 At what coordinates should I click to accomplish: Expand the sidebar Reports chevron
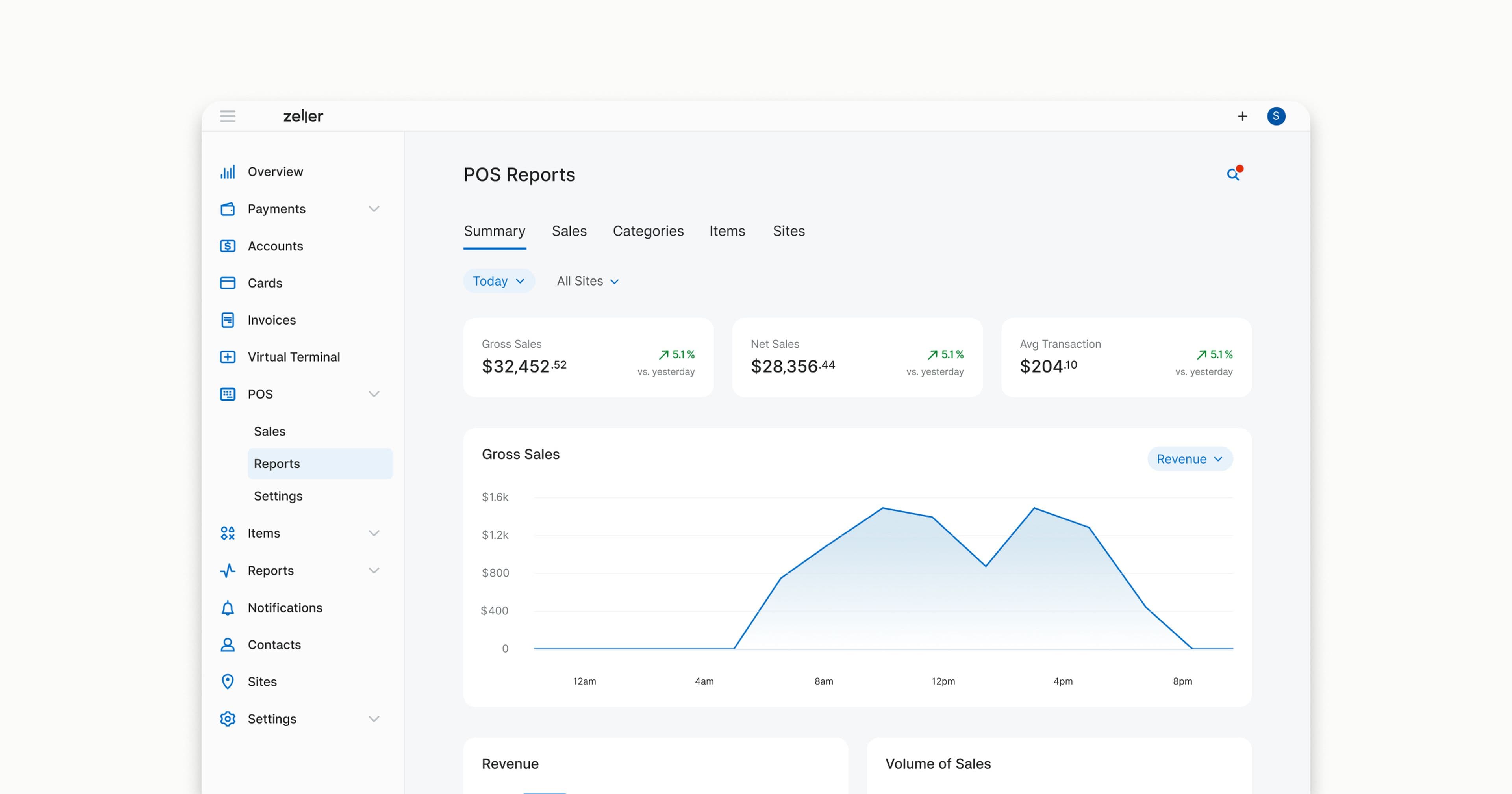[374, 570]
